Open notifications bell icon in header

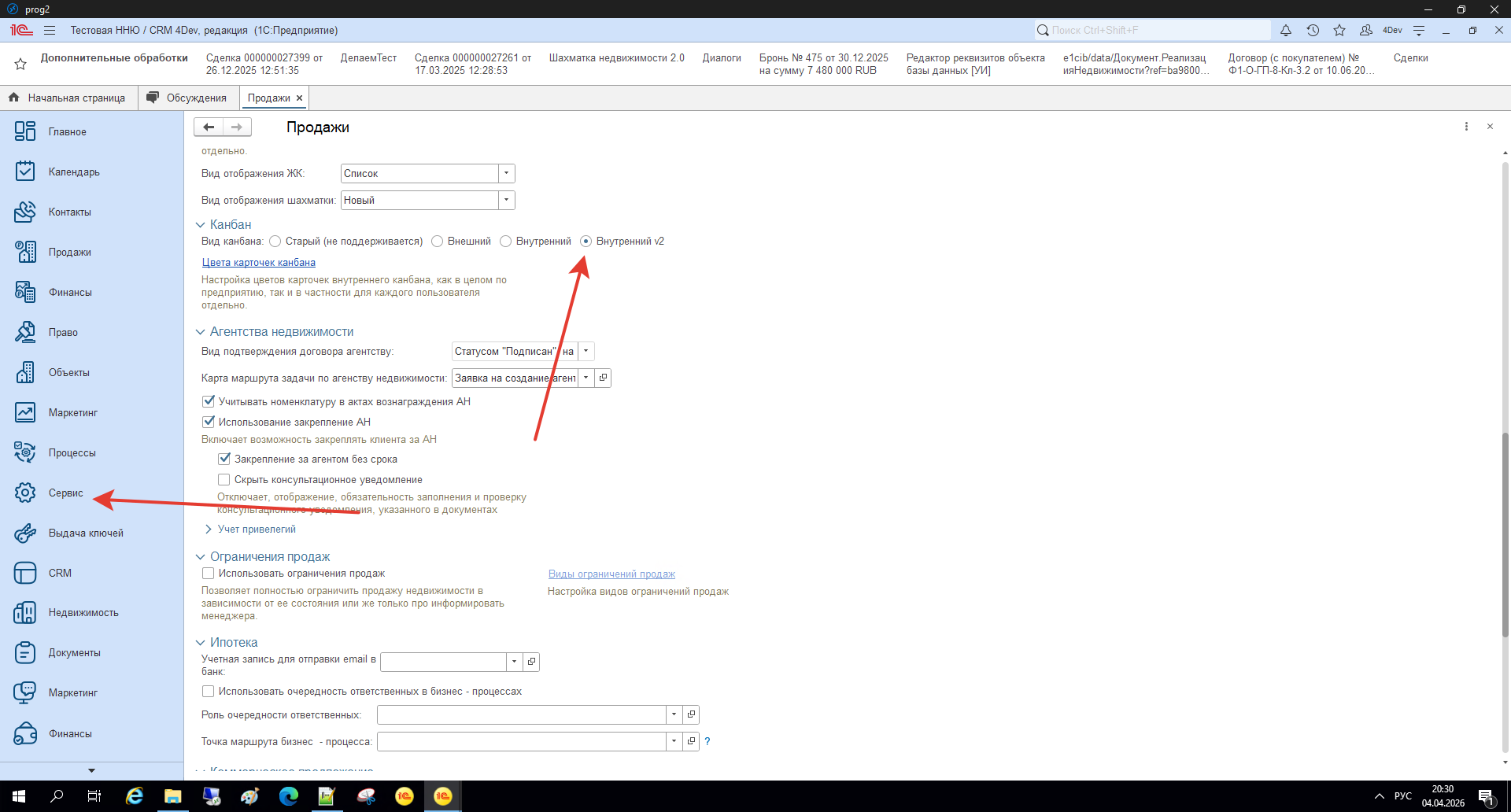pyautogui.click(x=1285, y=30)
